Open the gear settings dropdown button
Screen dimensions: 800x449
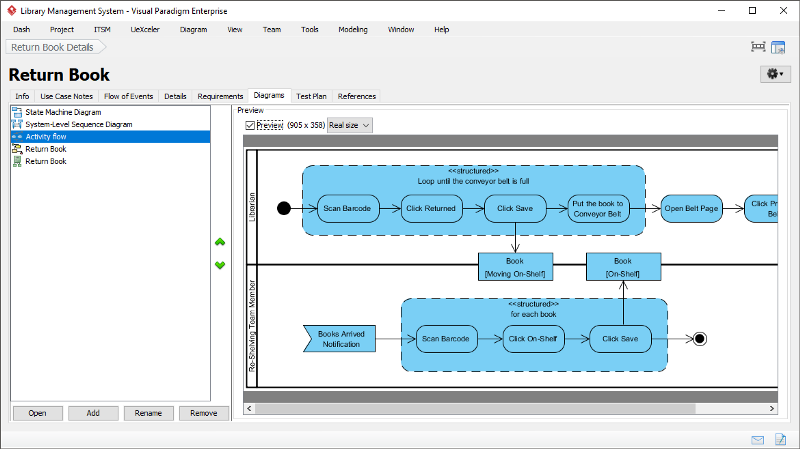[775, 74]
